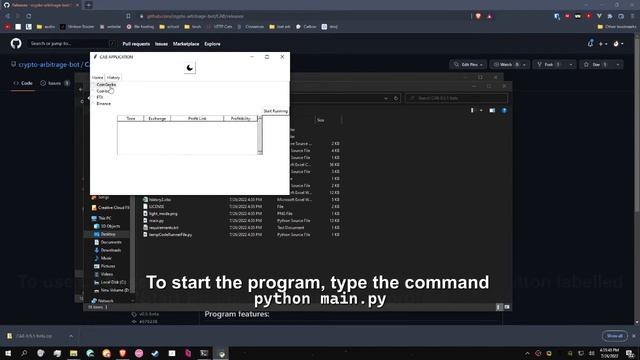This screenshot has height=360, width=640.
Task: Click the Brave shields icon in address bar
Action: (478, 16)
